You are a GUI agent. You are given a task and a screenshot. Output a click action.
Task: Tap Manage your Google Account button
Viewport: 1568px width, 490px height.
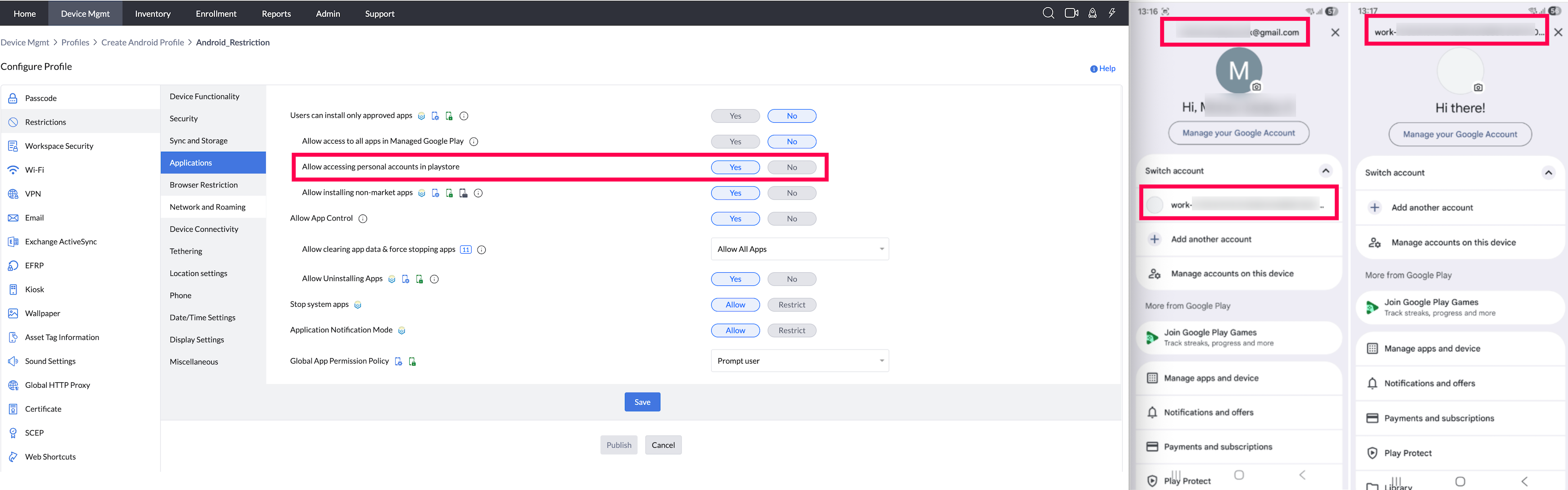(x=1239, y=133)
